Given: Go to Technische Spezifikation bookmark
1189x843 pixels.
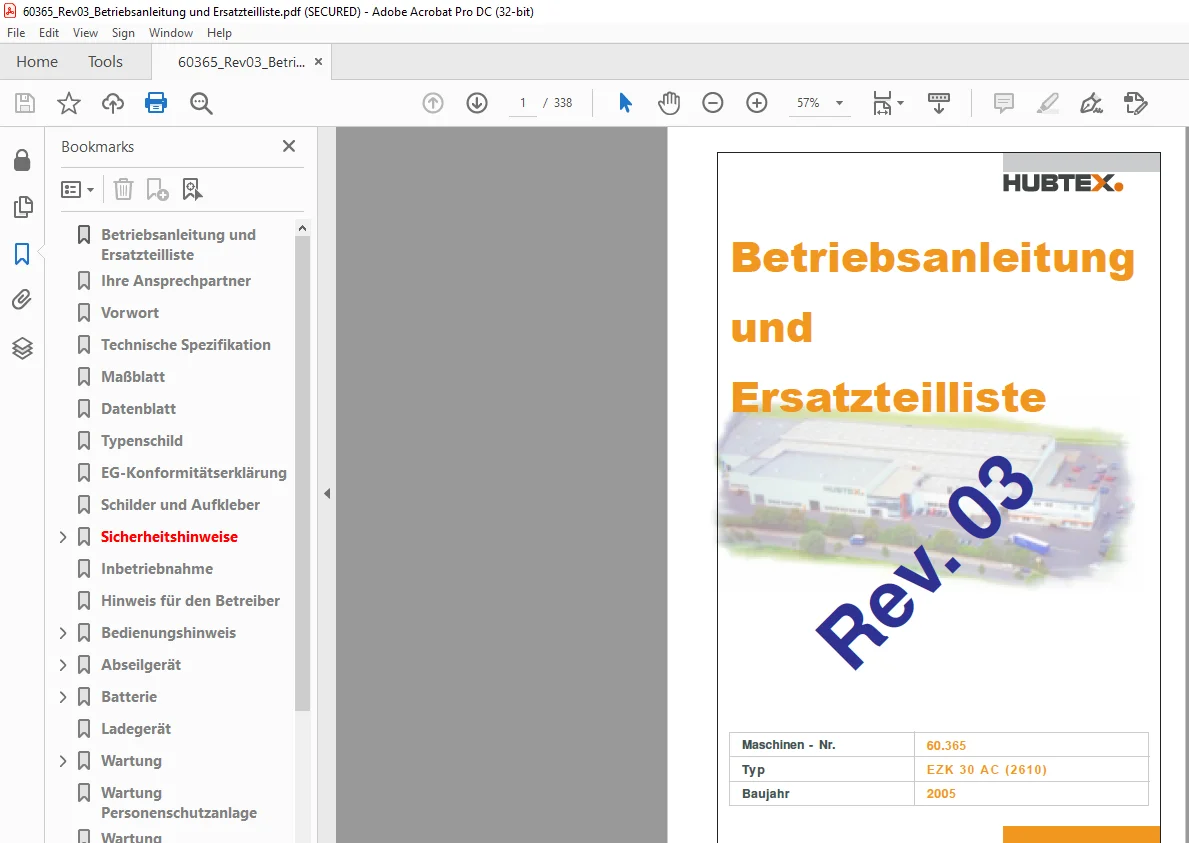Looking at the screenshot, I should pos(186,345).
